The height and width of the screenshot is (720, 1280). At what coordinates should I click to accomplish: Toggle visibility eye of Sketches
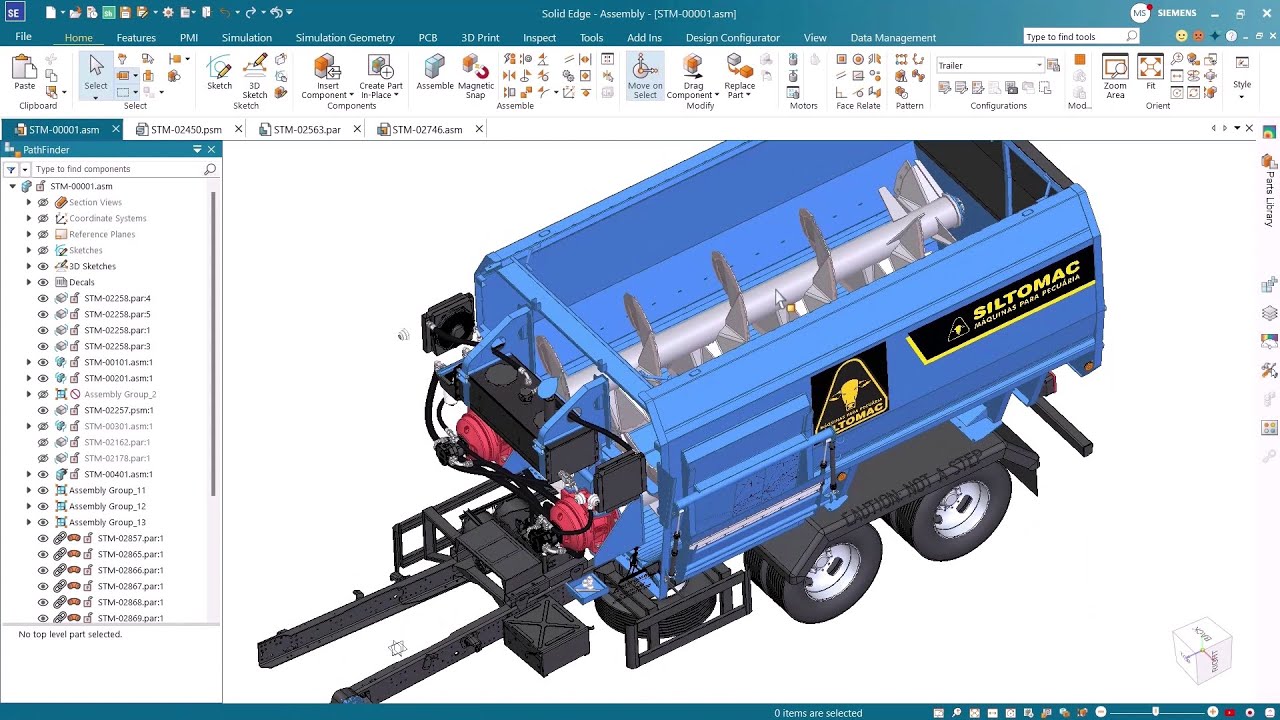coord(43,250)
